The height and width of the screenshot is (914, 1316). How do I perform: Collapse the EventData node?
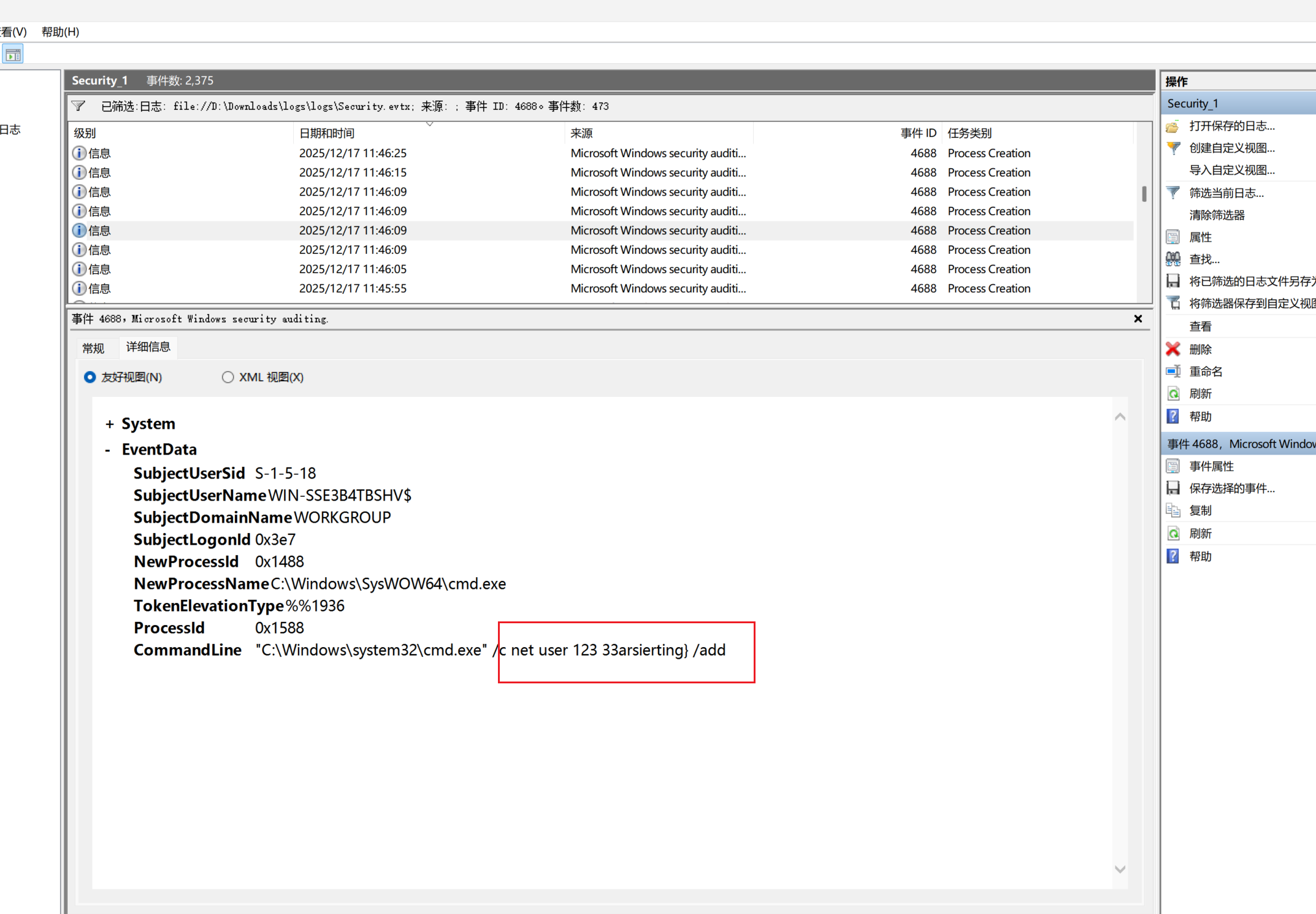[x=108, y=450]
